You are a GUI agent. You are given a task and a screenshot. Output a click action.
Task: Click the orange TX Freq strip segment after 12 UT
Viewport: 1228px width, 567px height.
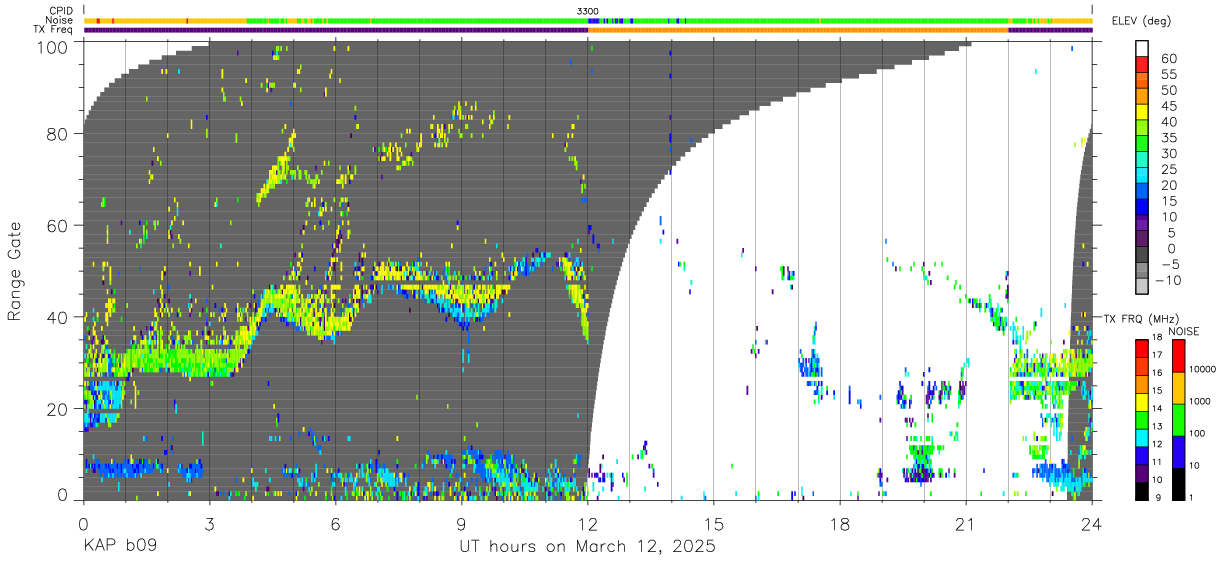(798, 30)
